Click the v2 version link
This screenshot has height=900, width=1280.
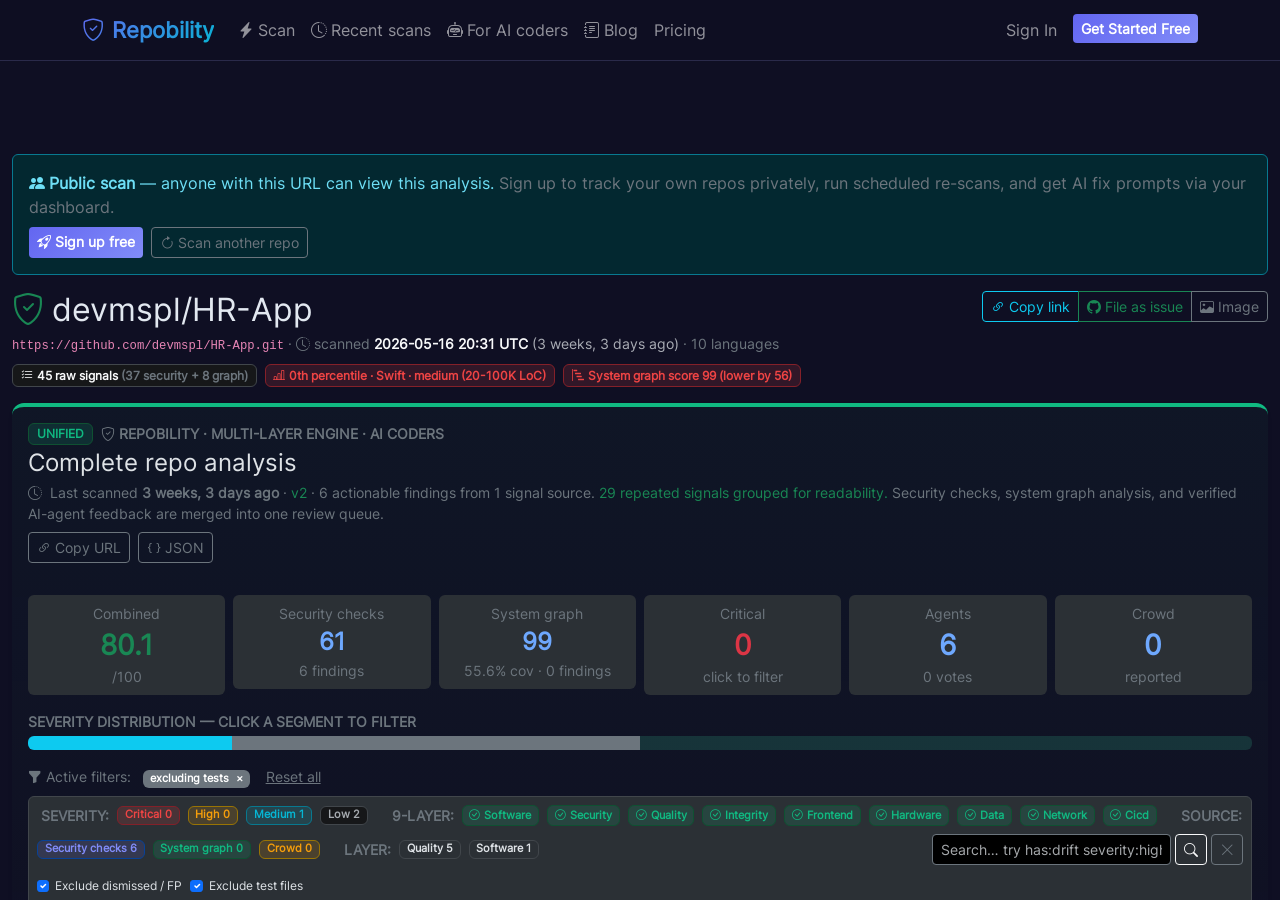(299, 493)
